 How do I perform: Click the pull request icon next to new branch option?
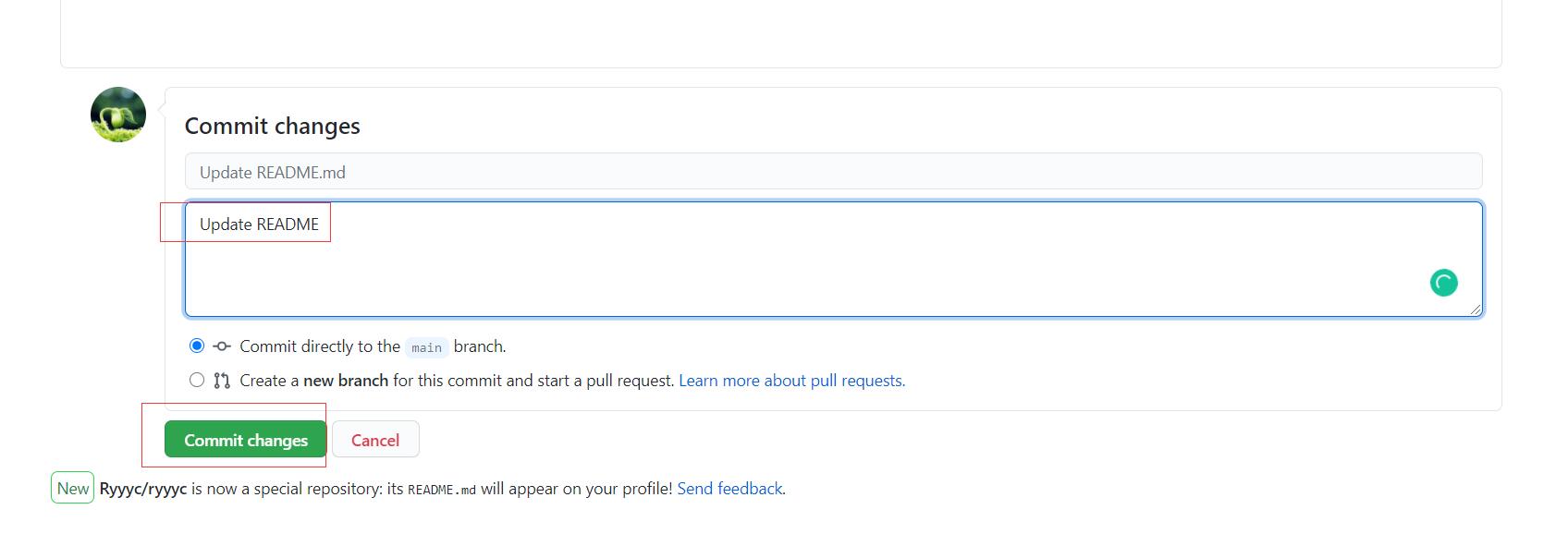220,380
